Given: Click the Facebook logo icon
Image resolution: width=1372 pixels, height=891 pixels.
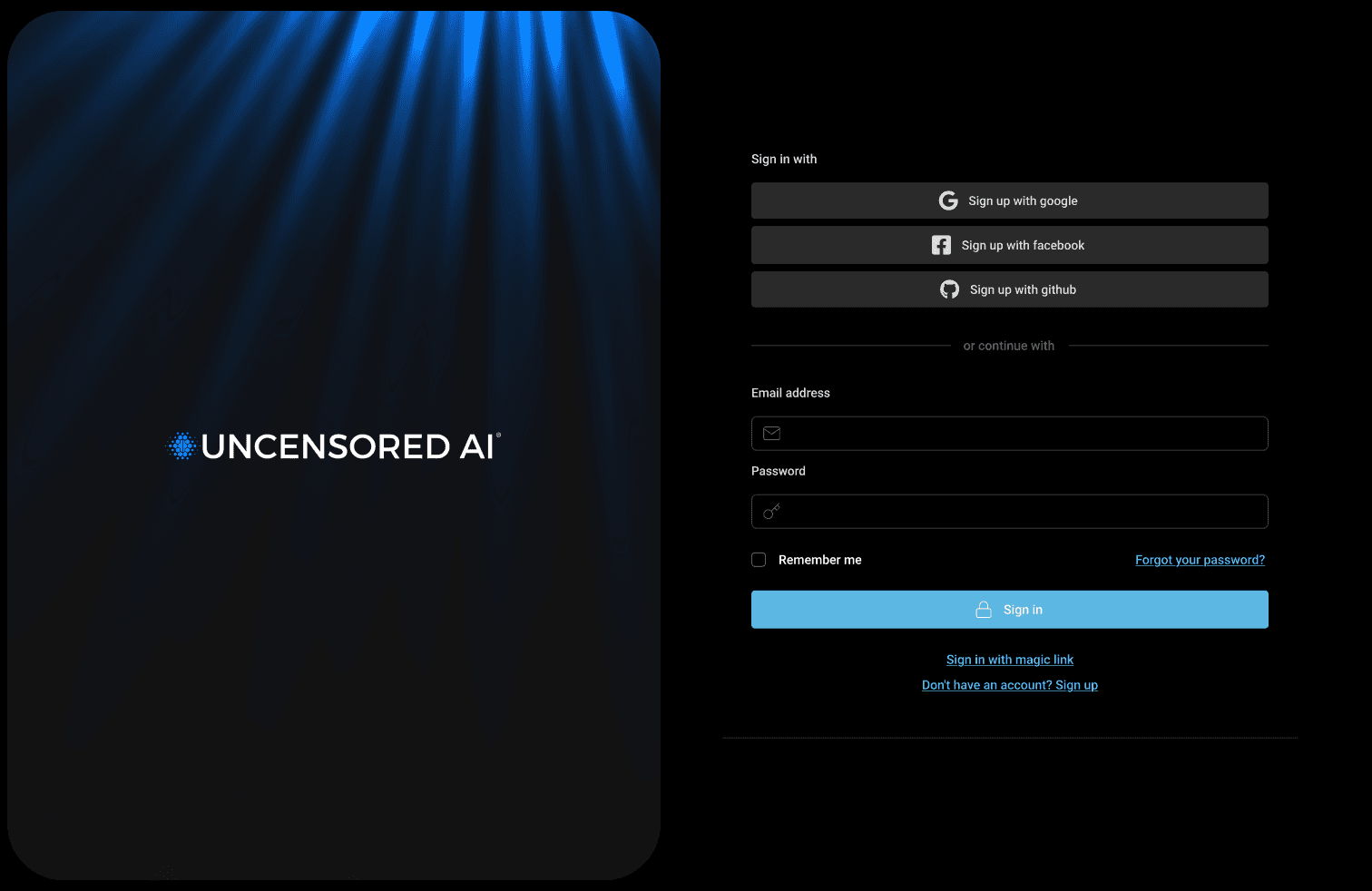Looking at the screenshot, I should pos(942,245).
